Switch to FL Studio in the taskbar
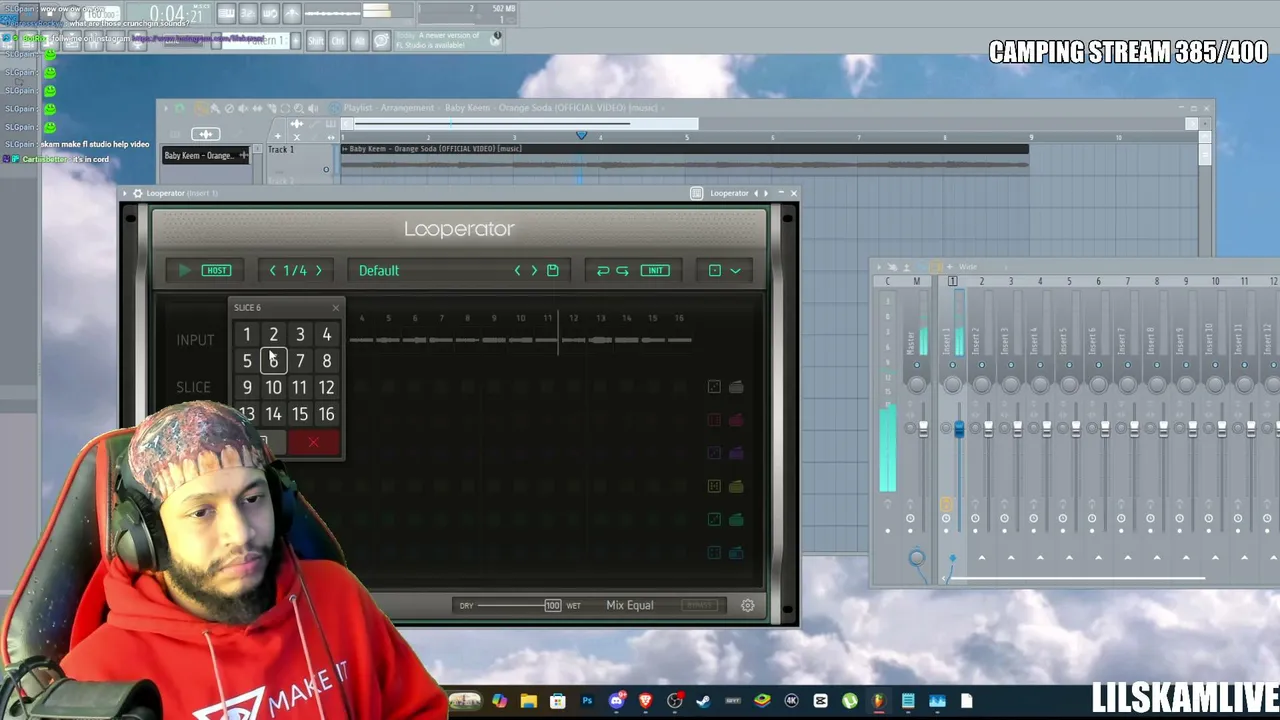1280x720 pixels. point(879,701)
